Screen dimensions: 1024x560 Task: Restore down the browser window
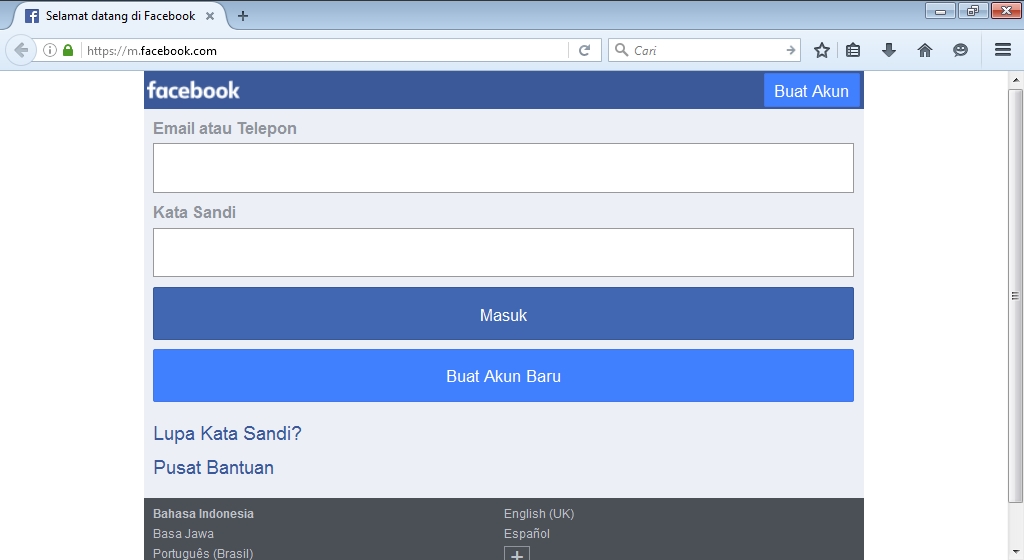coord(973,10)
